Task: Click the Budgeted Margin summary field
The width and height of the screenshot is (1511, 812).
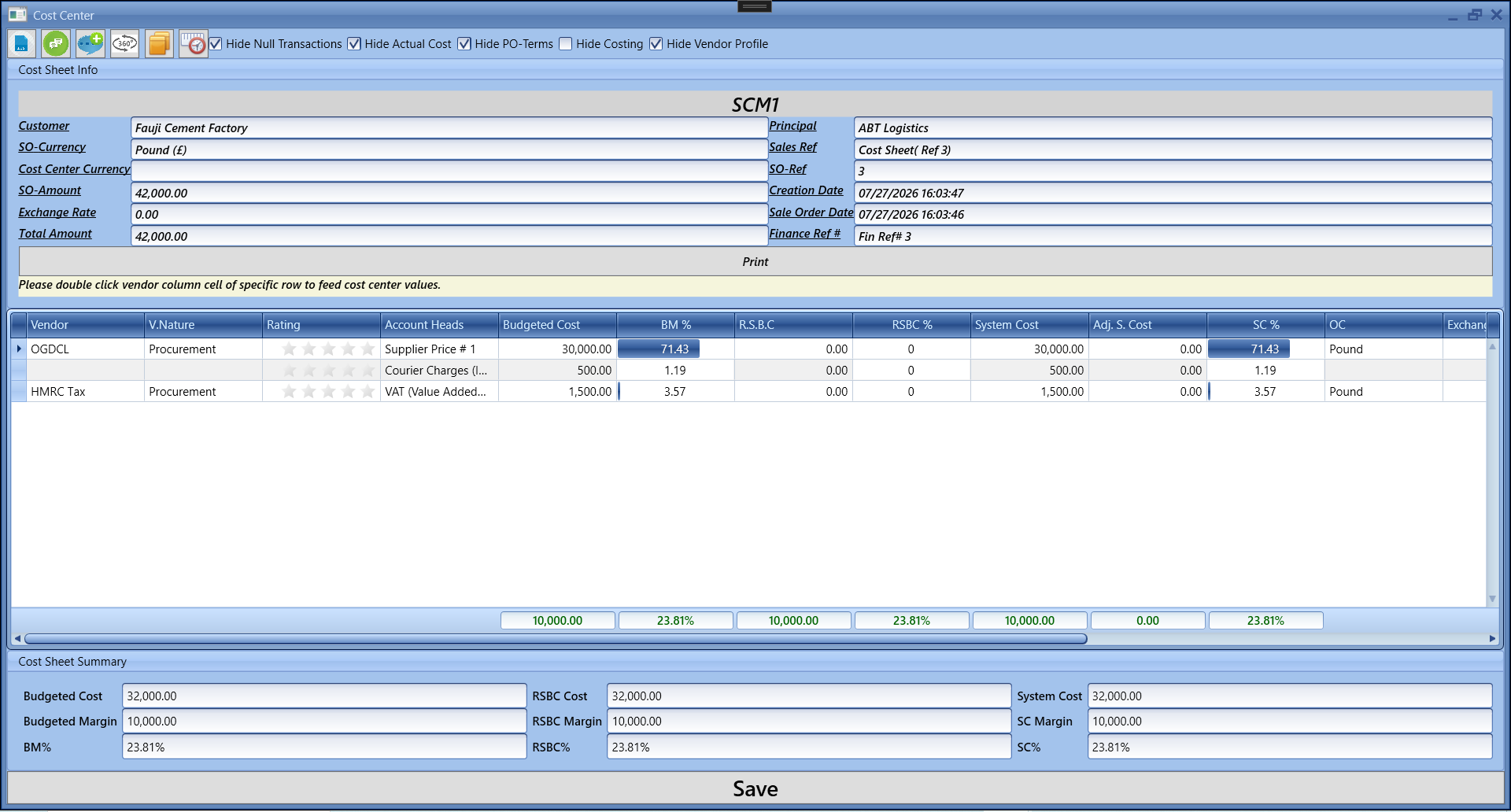Action: click(x=324, y=721)
